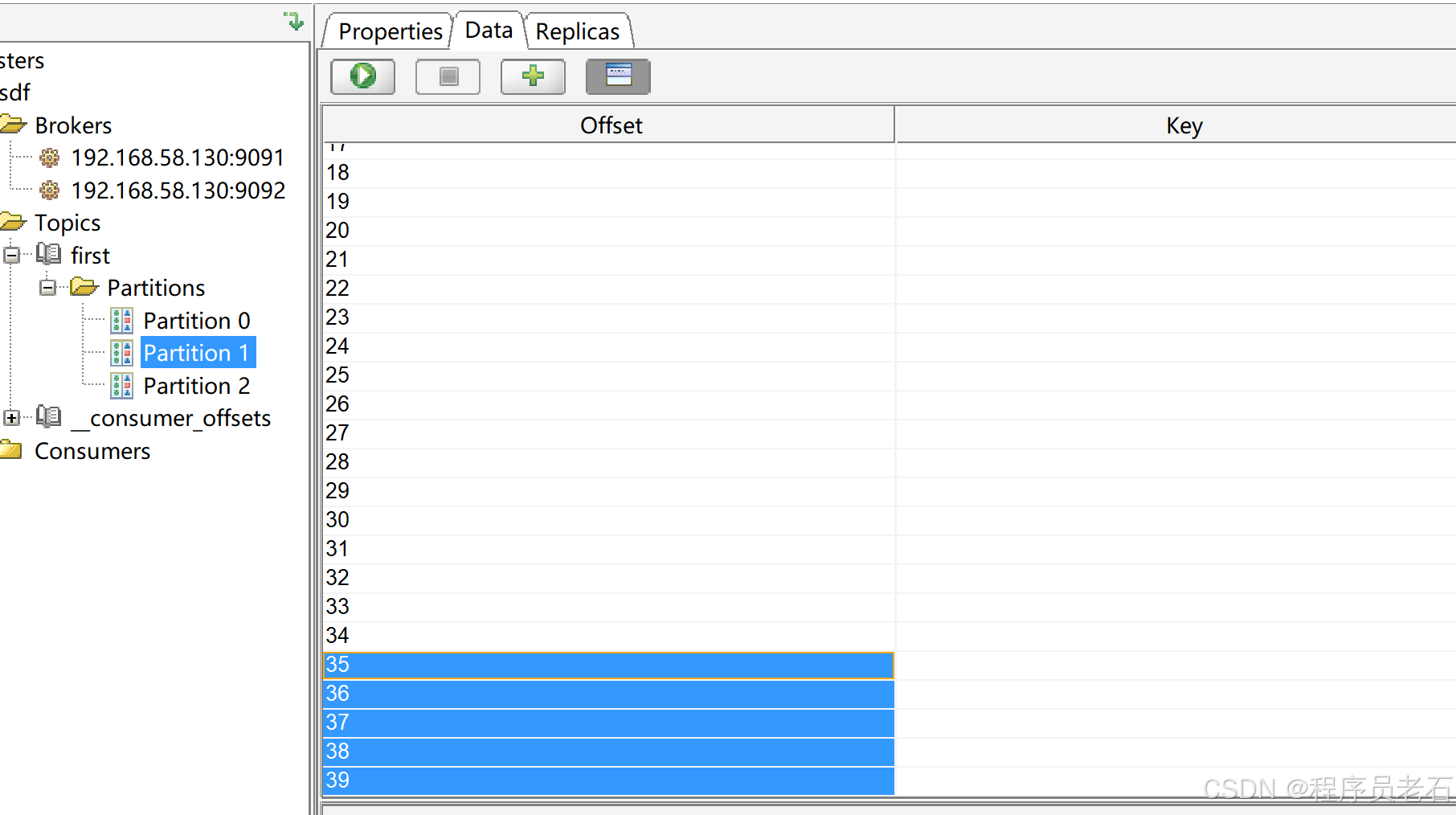Image resolution: width=1456 pixels, height=815 pixels.
Task: Click the green refresh arrow above the tree
Action: point(294,21)
